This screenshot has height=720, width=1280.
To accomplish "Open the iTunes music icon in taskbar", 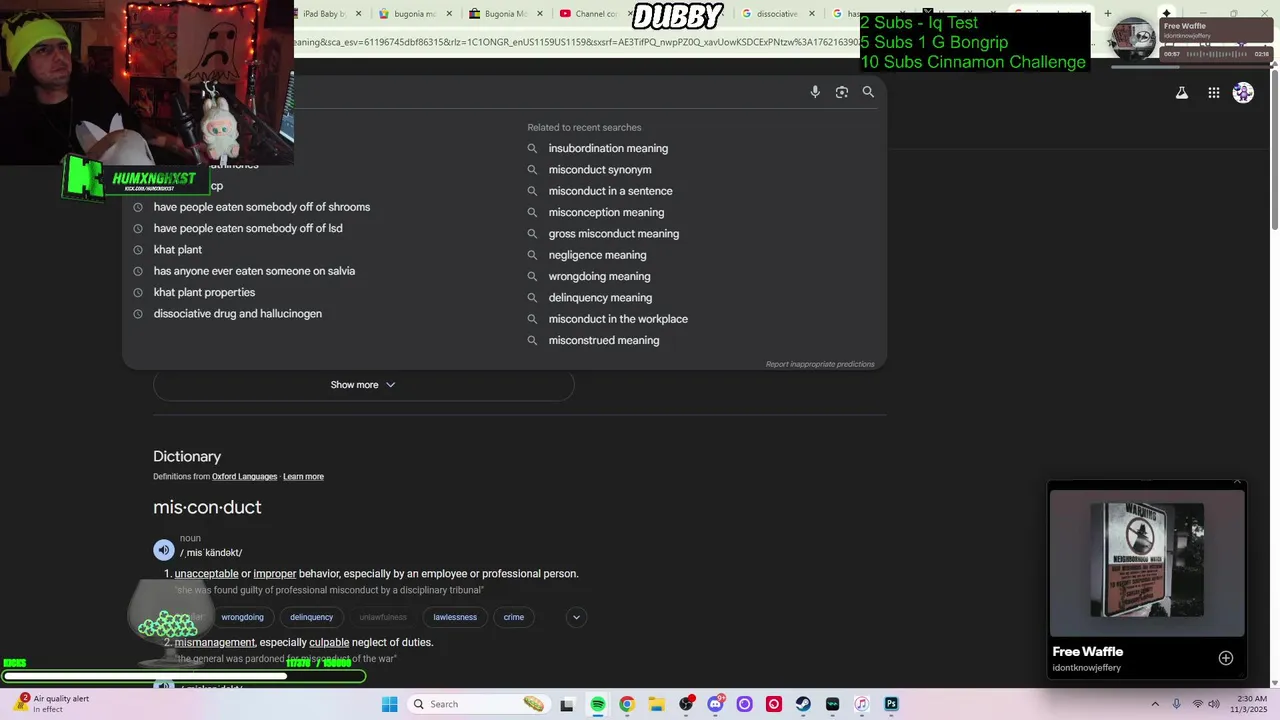I will (862, 704).
